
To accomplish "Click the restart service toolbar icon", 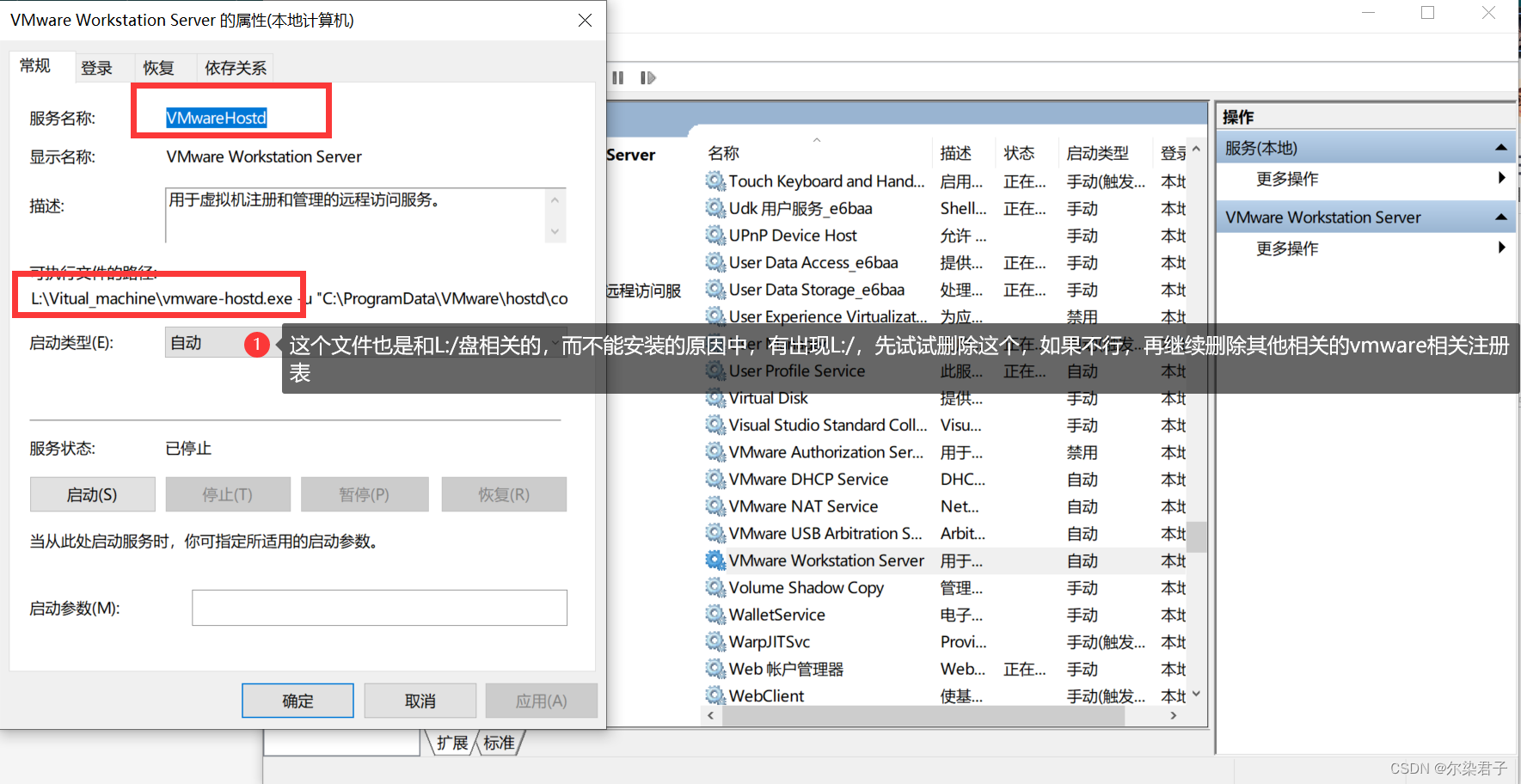I will click(648, 78).
